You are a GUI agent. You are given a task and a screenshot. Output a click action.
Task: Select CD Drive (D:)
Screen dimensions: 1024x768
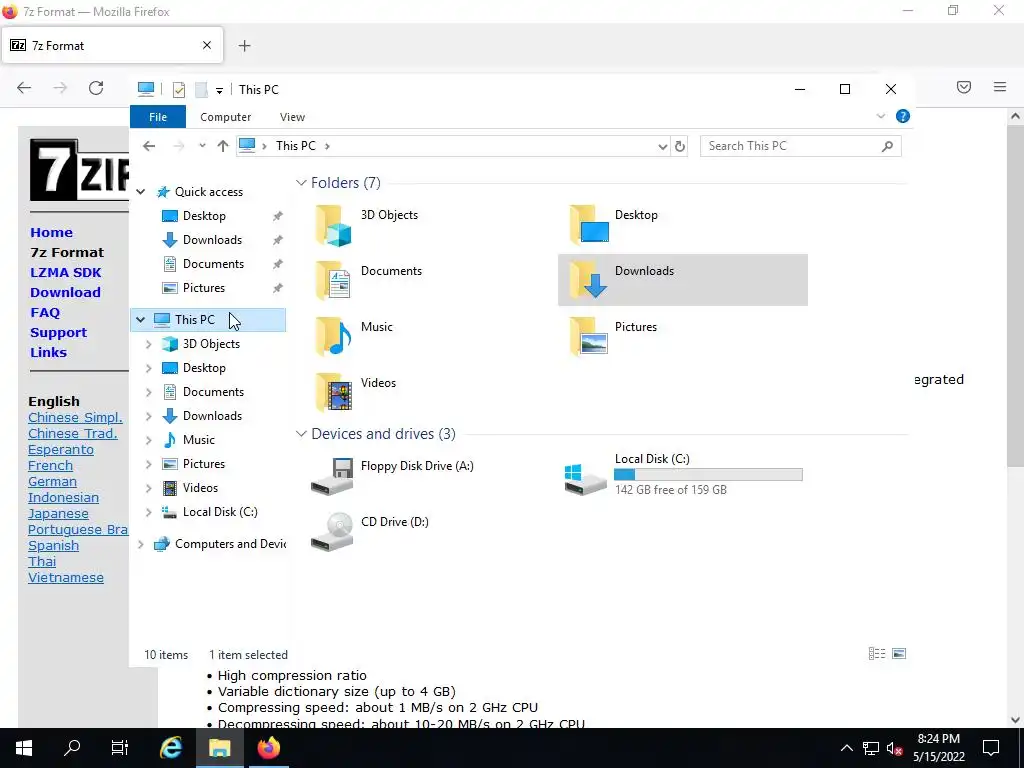(370, 532)
